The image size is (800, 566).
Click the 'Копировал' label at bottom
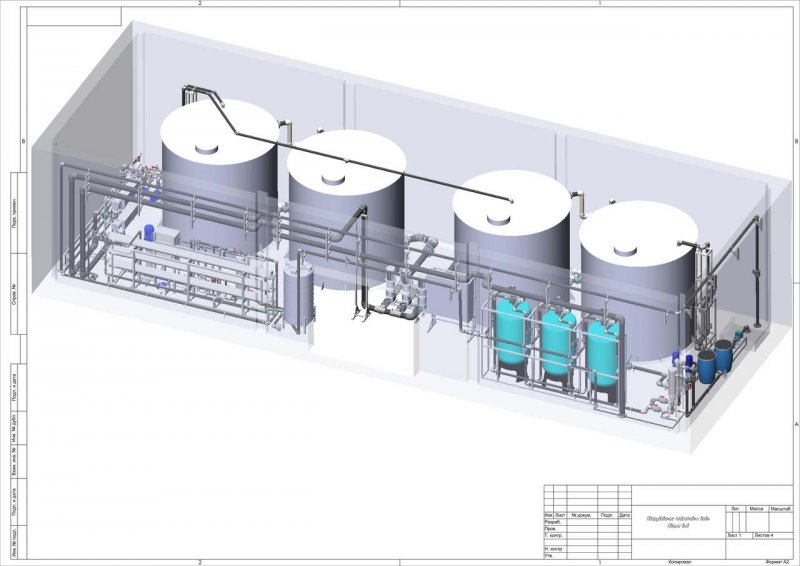[680, 562]
